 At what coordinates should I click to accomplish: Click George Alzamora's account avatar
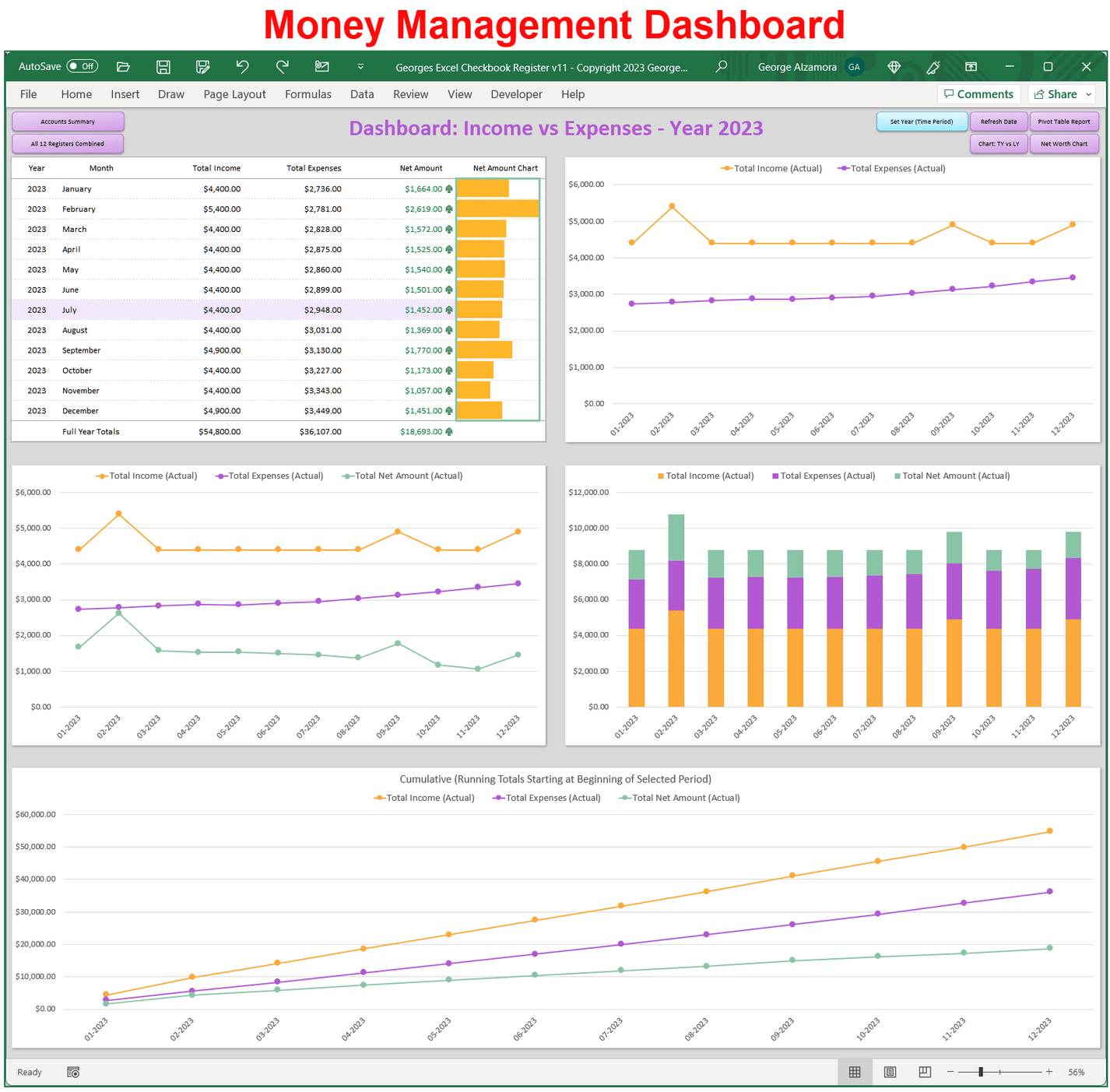(x=854, y=67)
